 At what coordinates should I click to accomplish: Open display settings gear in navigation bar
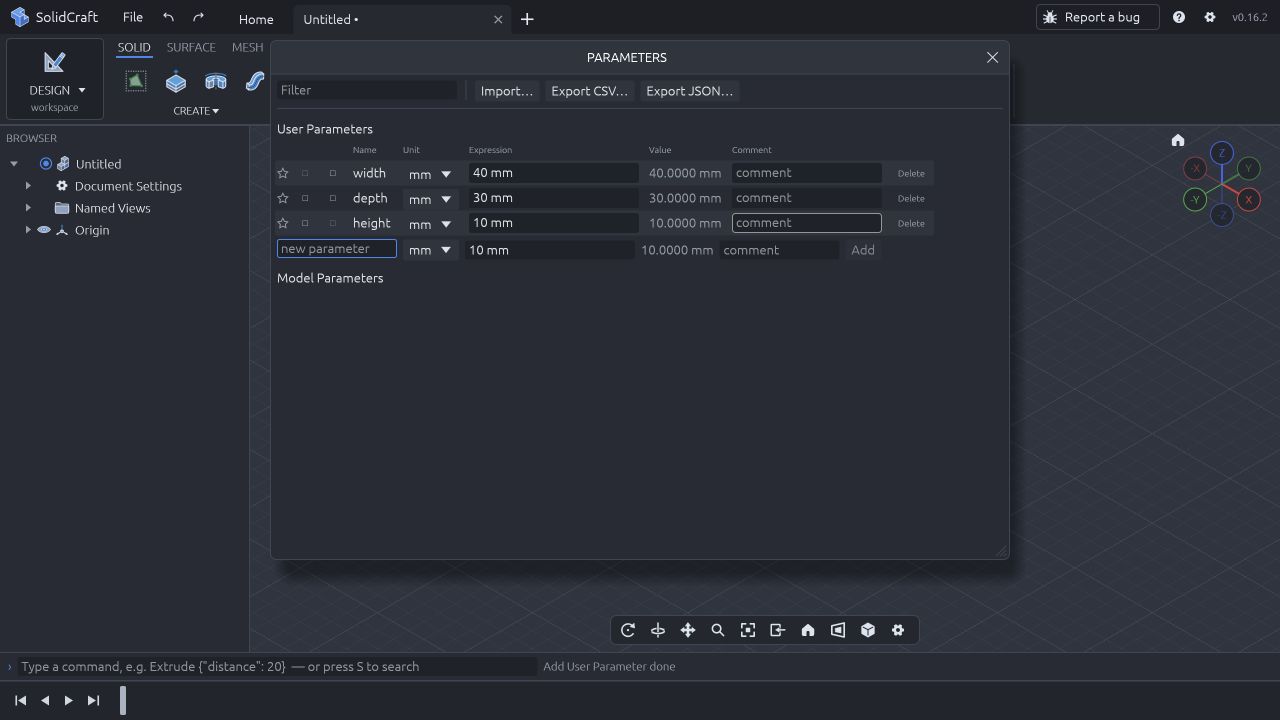(x=898, y=630)
